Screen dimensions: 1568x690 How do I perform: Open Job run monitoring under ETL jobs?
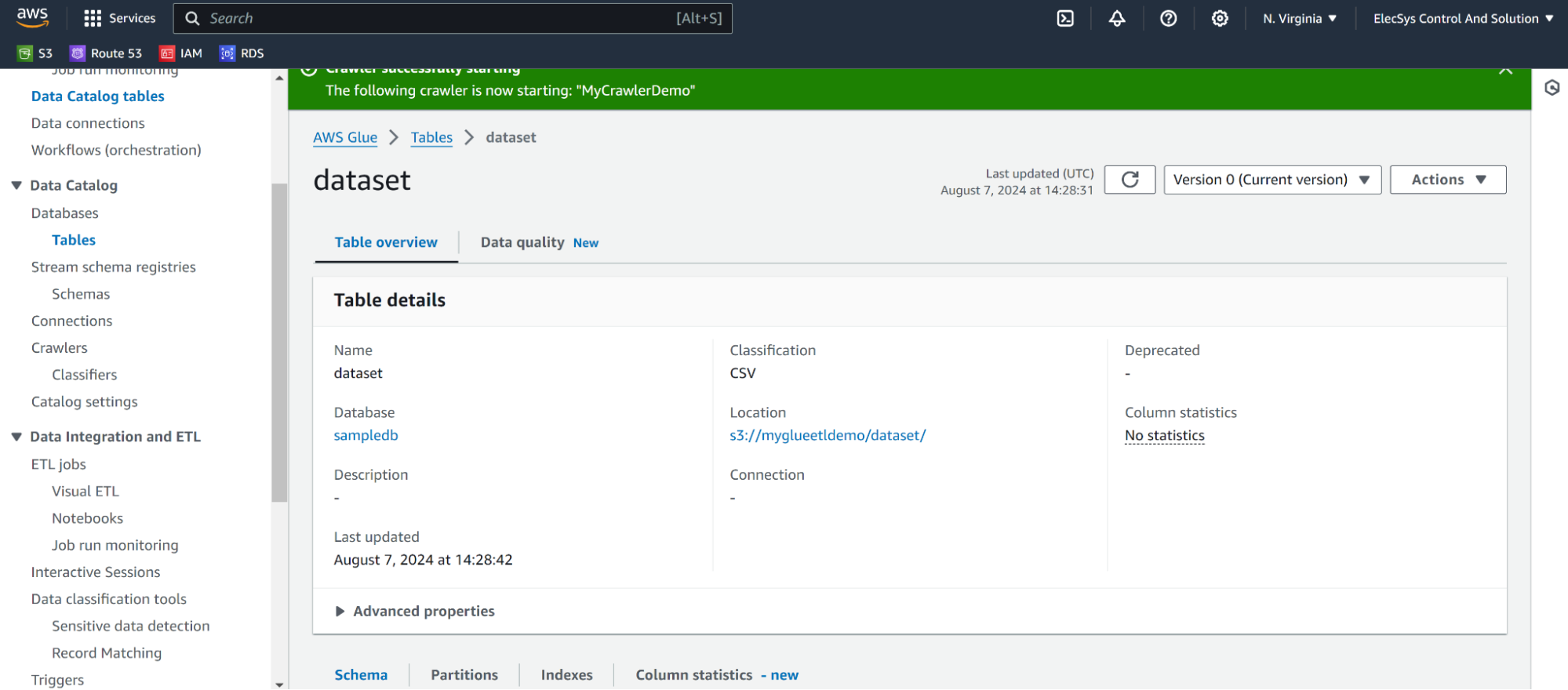(x=115, y=545)
